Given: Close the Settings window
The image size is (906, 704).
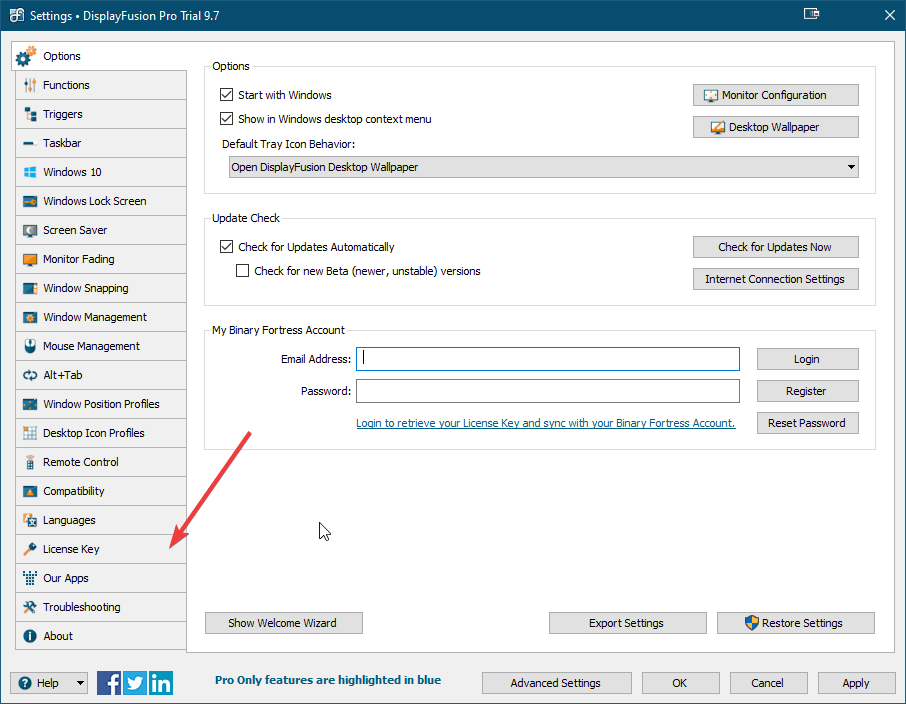Looking at the screenshot, I should (x=890, y=15).
